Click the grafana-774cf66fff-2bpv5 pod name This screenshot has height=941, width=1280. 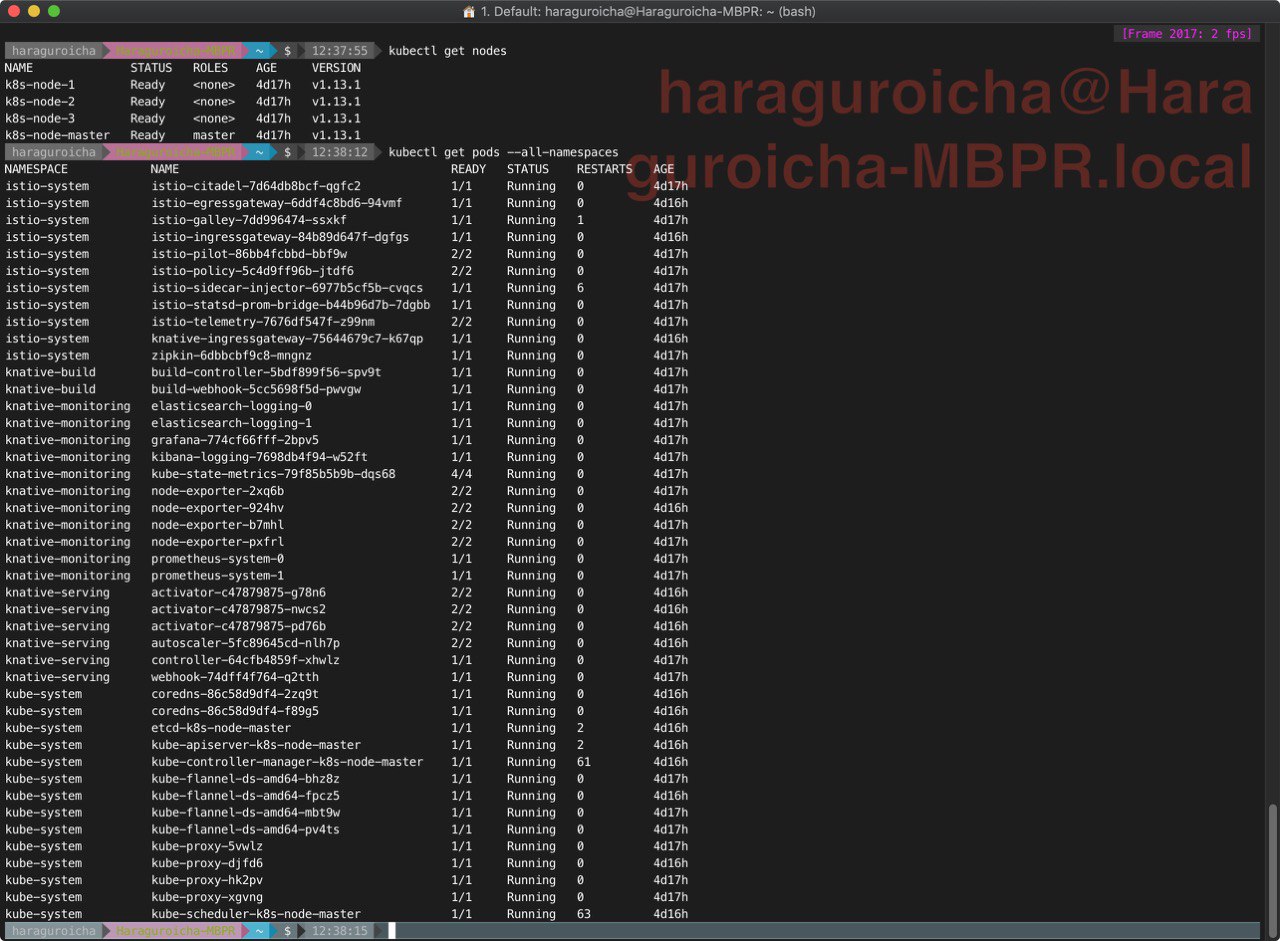[x=235, y=440]
